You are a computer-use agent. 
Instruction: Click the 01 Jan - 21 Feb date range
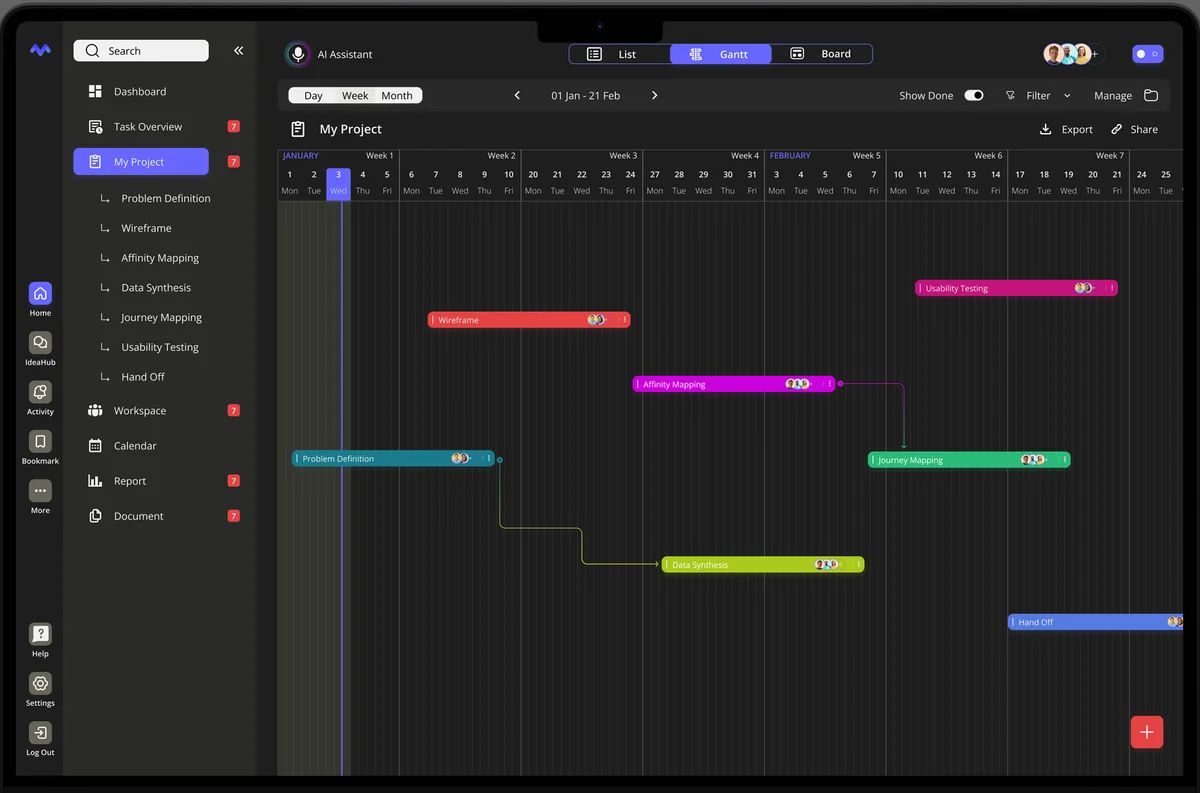[x=586, y=96]
